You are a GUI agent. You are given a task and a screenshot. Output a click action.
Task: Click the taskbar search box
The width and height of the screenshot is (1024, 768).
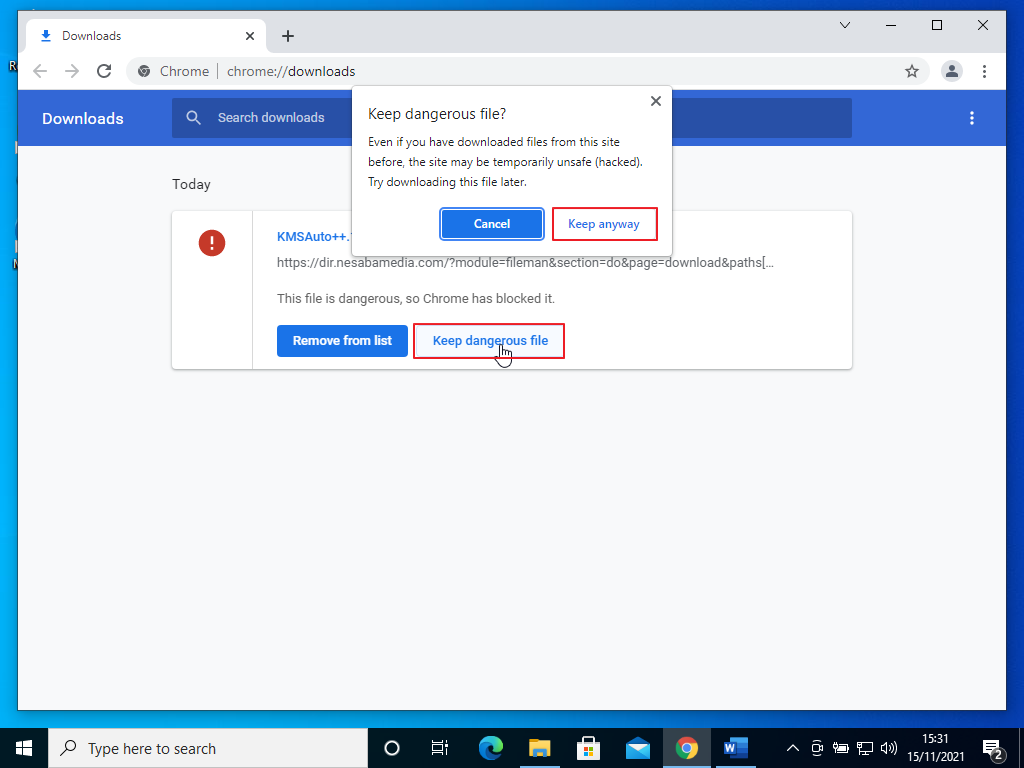pos(208,748)
